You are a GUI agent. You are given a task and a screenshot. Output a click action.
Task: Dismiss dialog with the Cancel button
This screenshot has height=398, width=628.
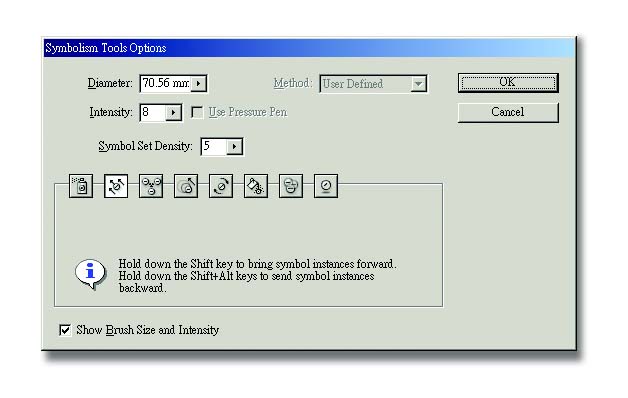pyautogui.click(x=508, y=112)
